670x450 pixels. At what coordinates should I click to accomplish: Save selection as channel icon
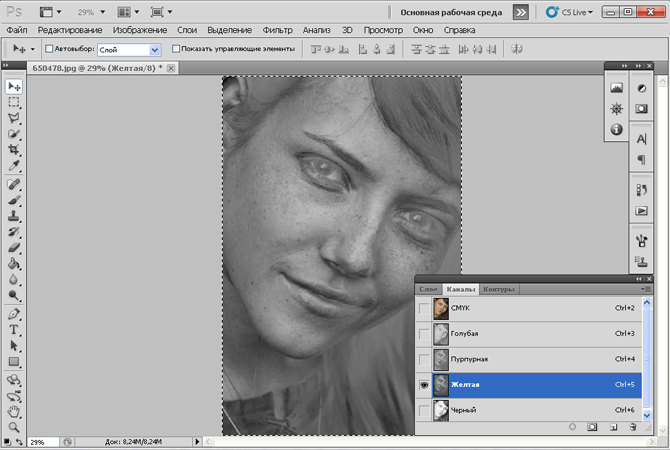[592, 427]
